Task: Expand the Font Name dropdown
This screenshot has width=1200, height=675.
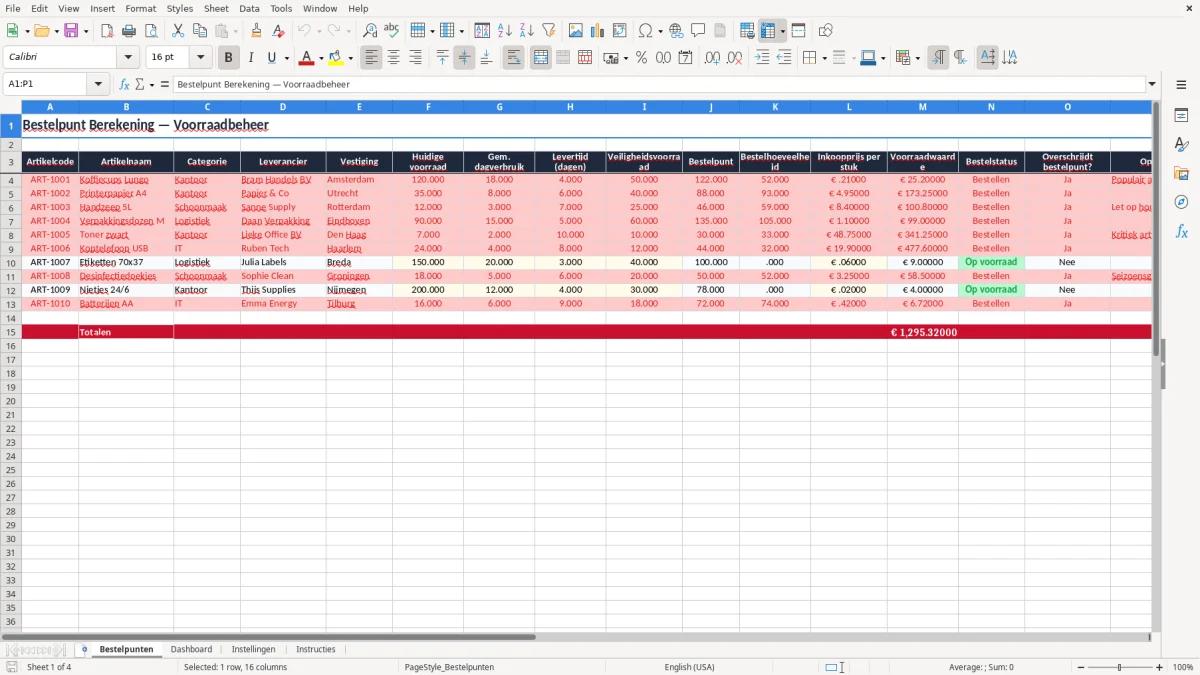Action: pos(128,58)
